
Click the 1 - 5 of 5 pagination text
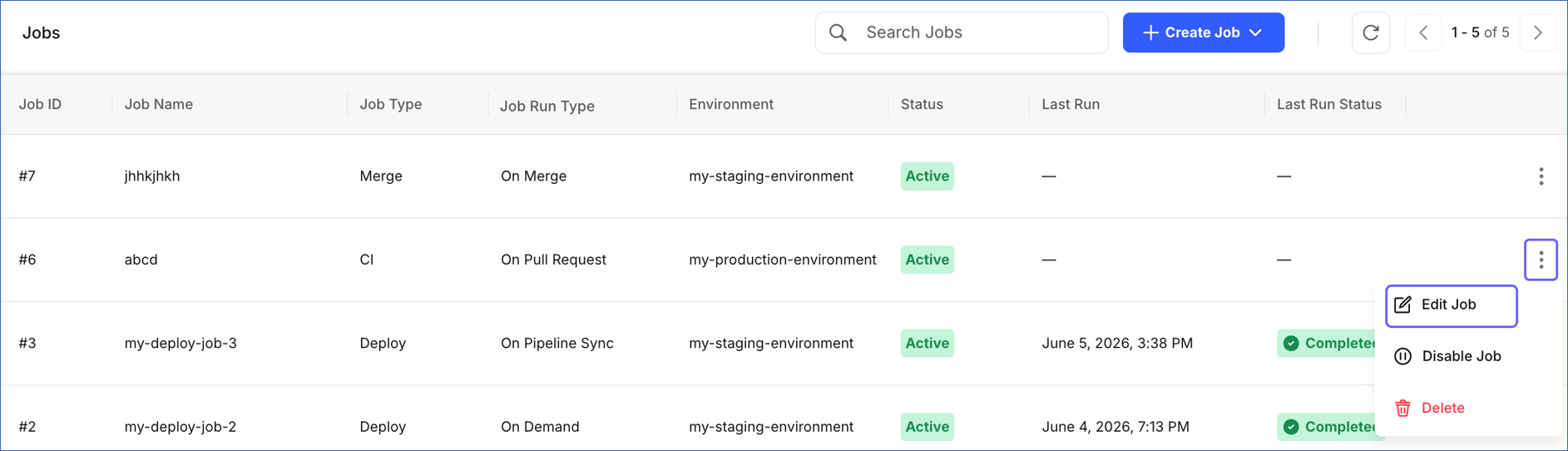(1480, 32)
